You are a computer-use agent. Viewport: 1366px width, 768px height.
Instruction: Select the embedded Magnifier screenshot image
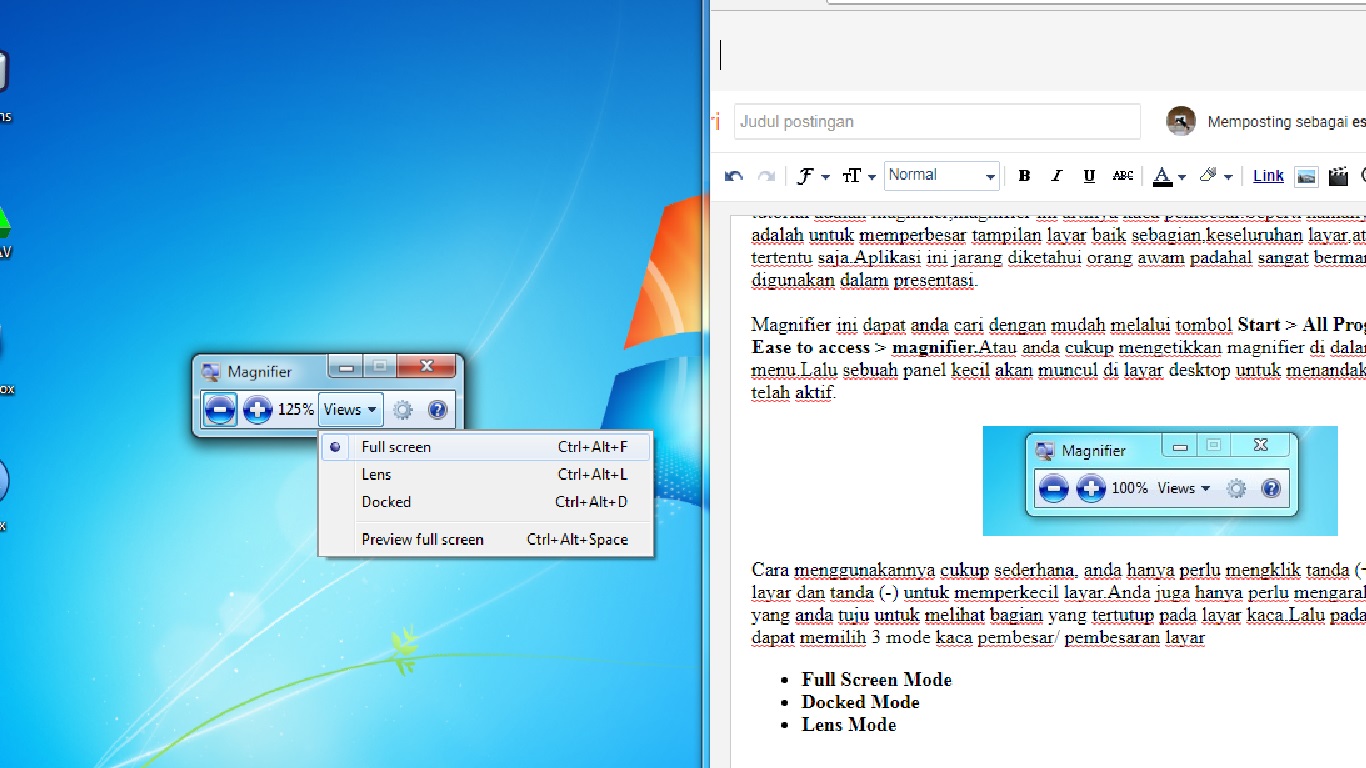pos(1160,481)
